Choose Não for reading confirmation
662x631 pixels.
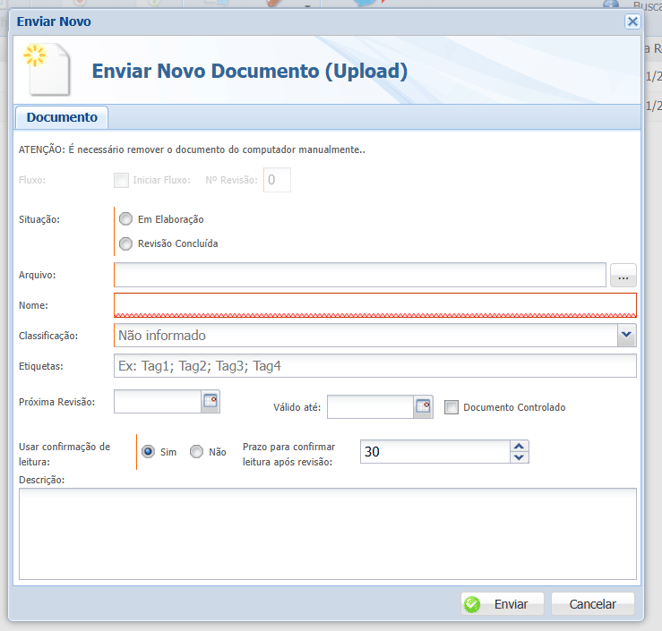197,452
